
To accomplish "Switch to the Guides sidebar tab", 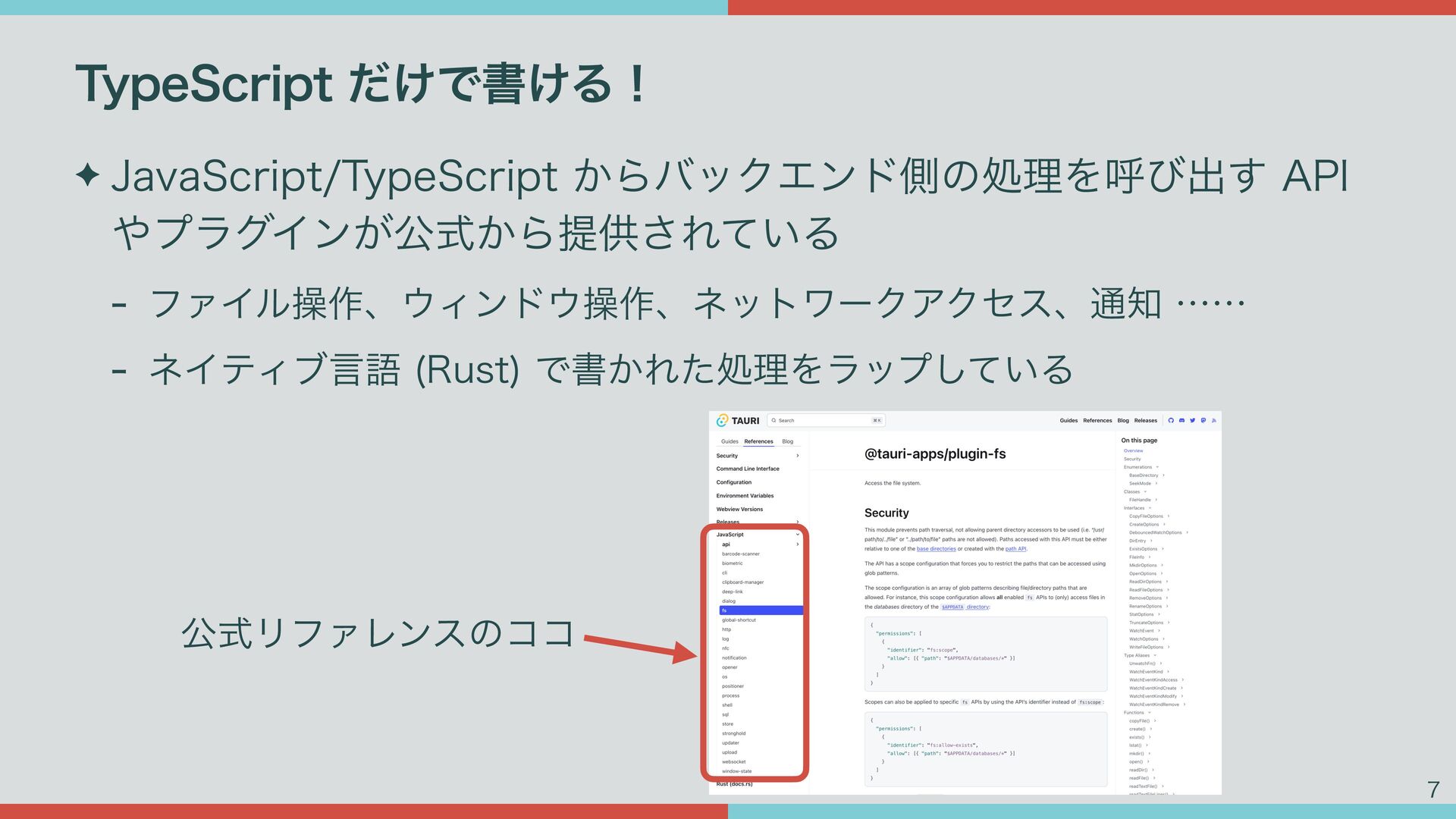I will (730, 441).
